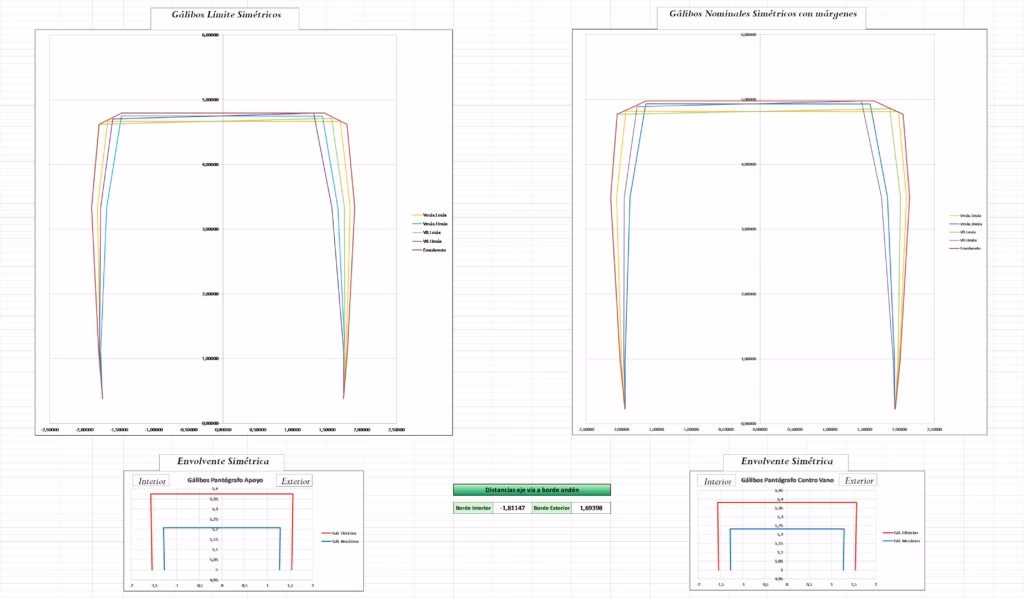Select 'Exterior' label in Pantógrafo Apoyo chart
Screen dimensions: 1024x598
295,481
